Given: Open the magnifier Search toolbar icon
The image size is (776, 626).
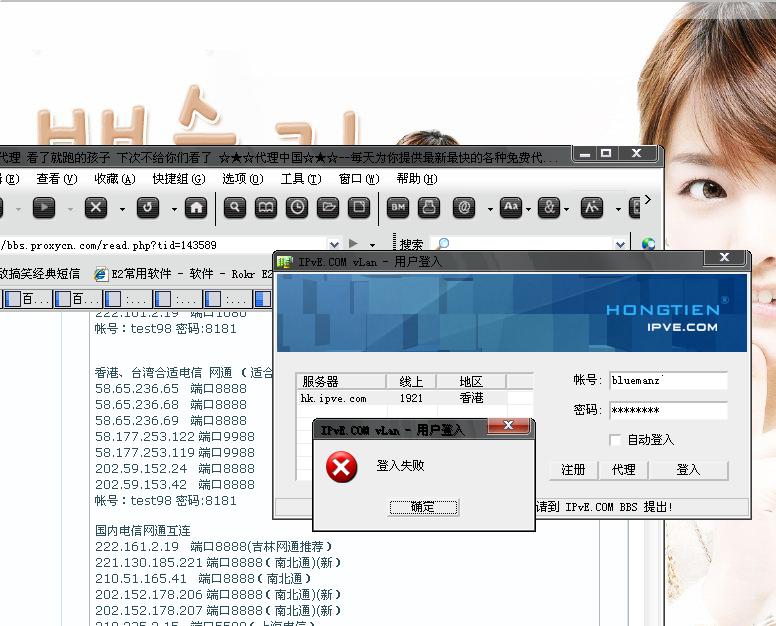Looking at the screenshot, I should (x=235, y=207).
